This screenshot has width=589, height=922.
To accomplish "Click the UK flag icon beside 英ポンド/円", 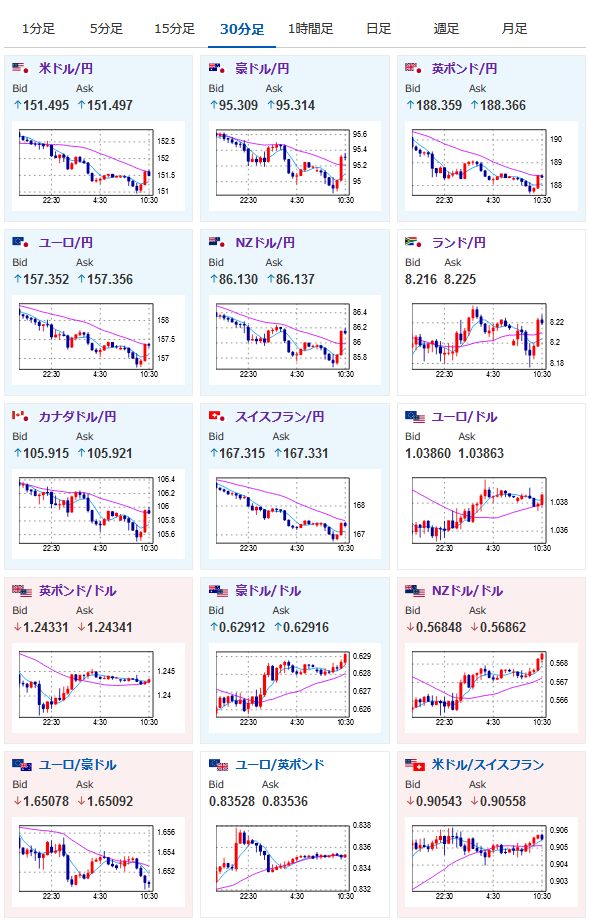I will (413, 68).
